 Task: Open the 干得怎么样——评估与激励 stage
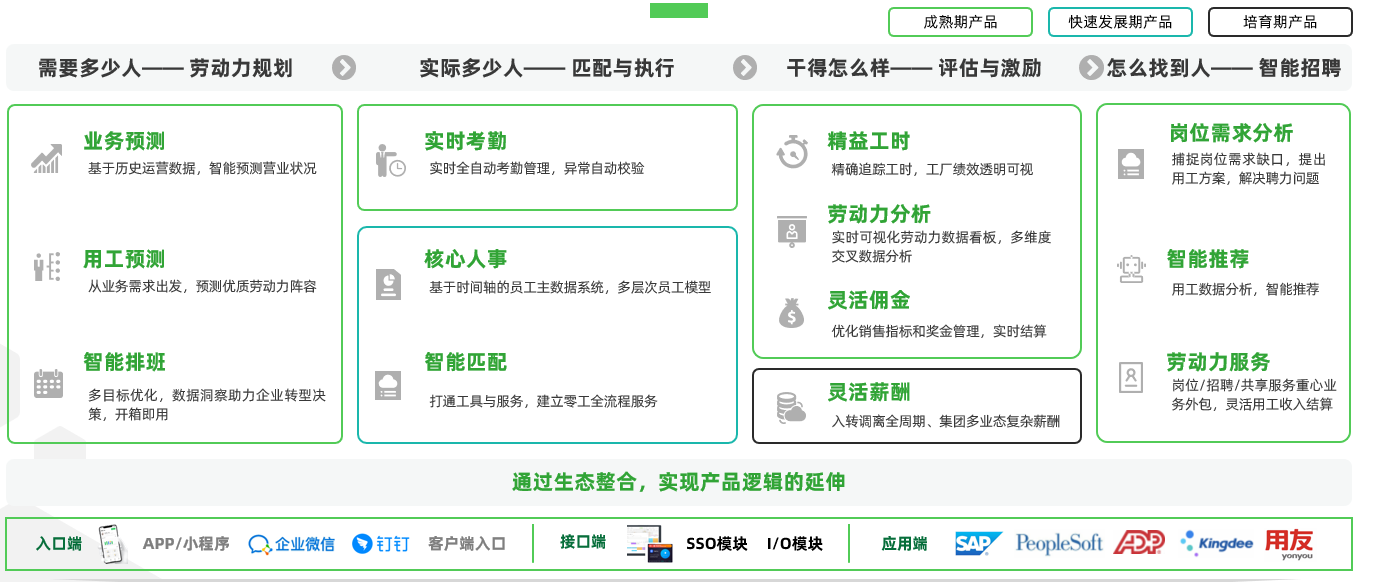click(x=914, y=68)
